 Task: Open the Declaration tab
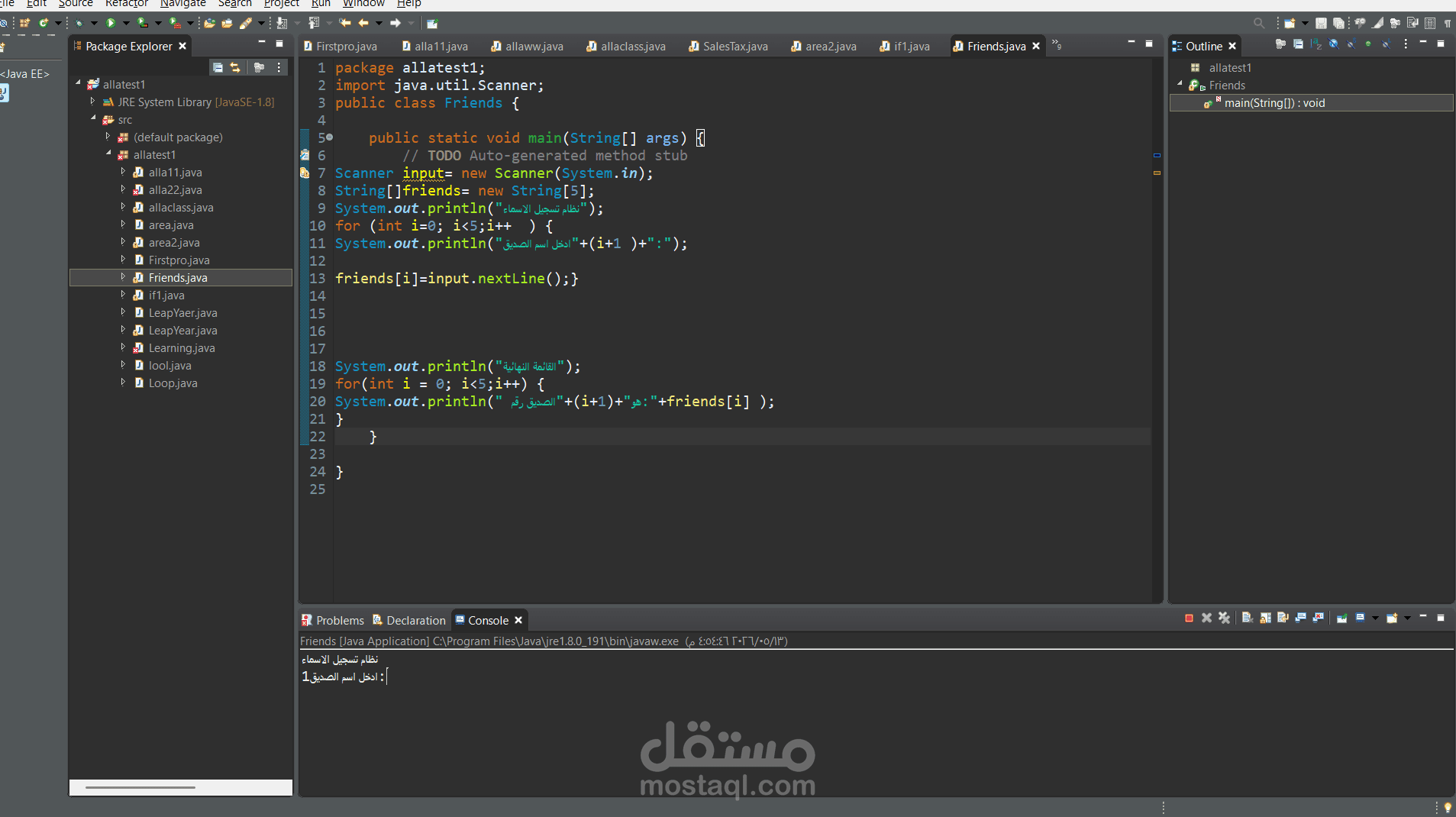click(x=408, y=620)
